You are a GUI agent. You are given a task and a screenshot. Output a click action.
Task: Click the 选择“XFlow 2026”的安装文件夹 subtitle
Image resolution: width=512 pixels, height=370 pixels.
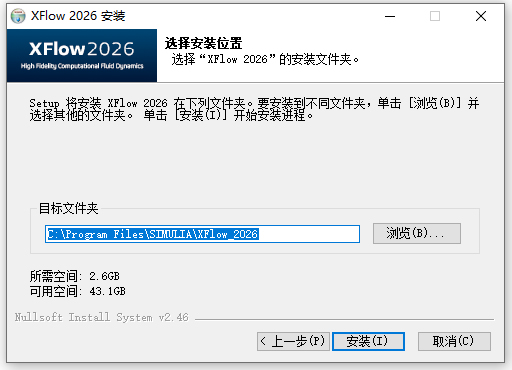pos(265,59)
